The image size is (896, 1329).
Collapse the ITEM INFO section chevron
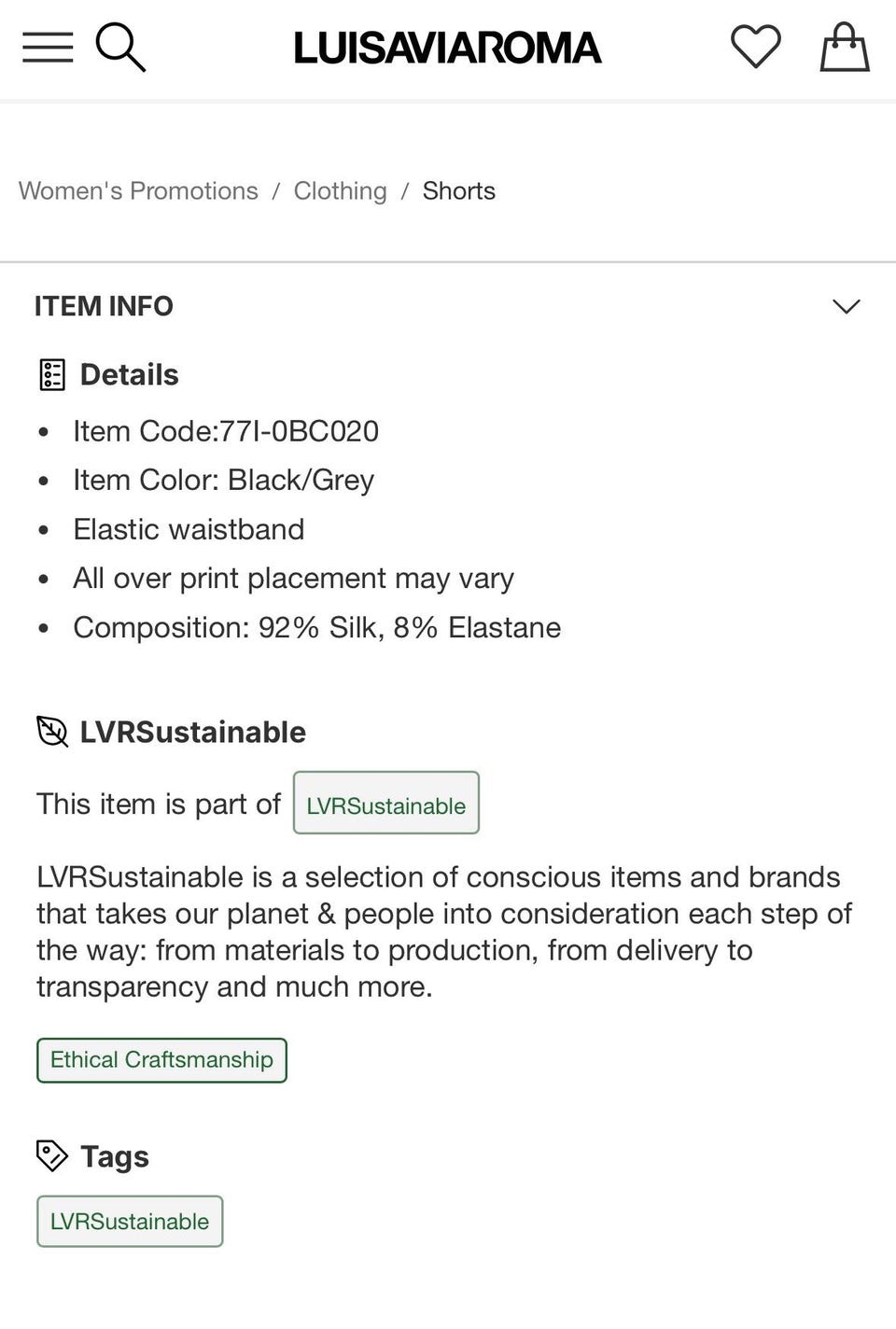846,306
